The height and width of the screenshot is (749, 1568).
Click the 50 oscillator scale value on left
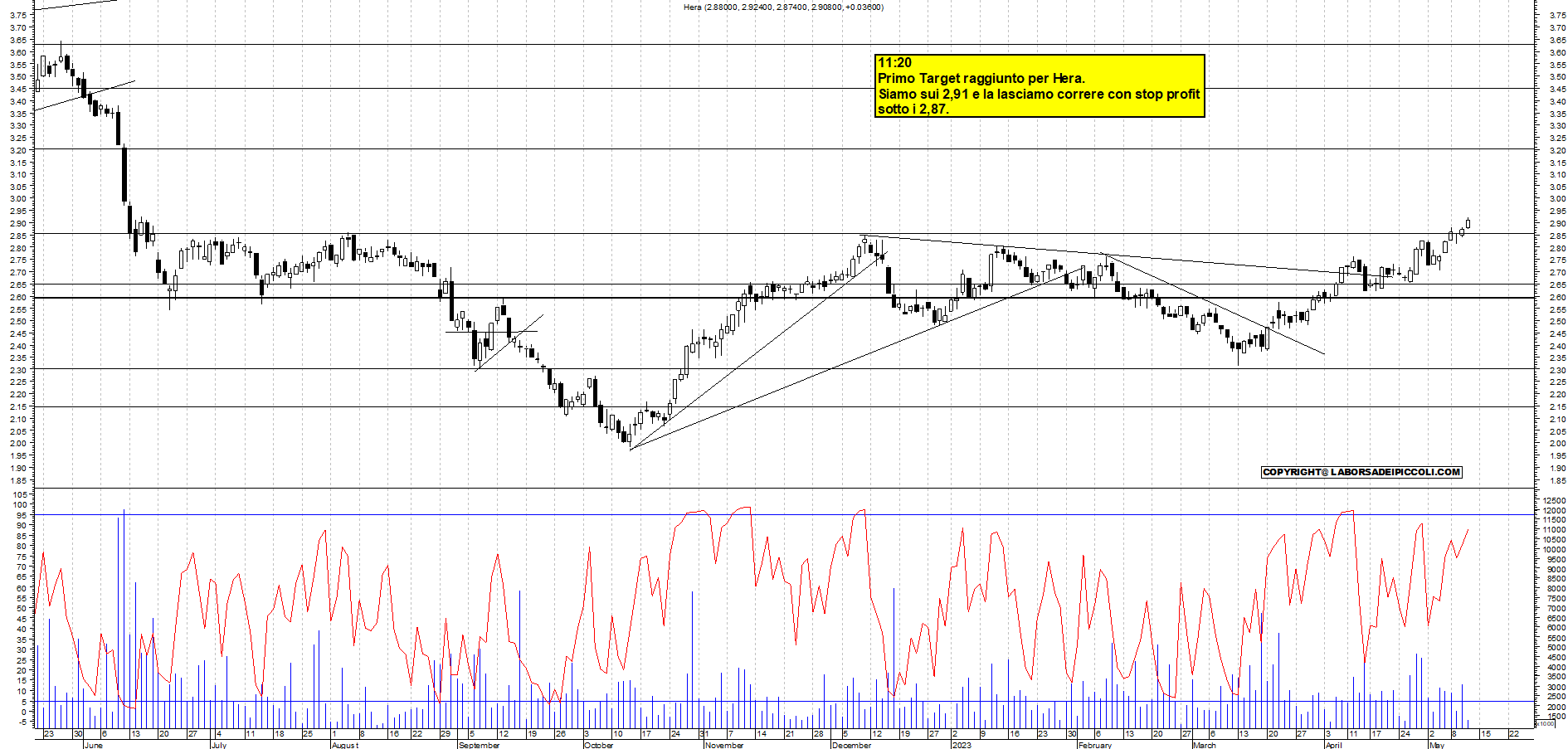click(x=22, y=608)
